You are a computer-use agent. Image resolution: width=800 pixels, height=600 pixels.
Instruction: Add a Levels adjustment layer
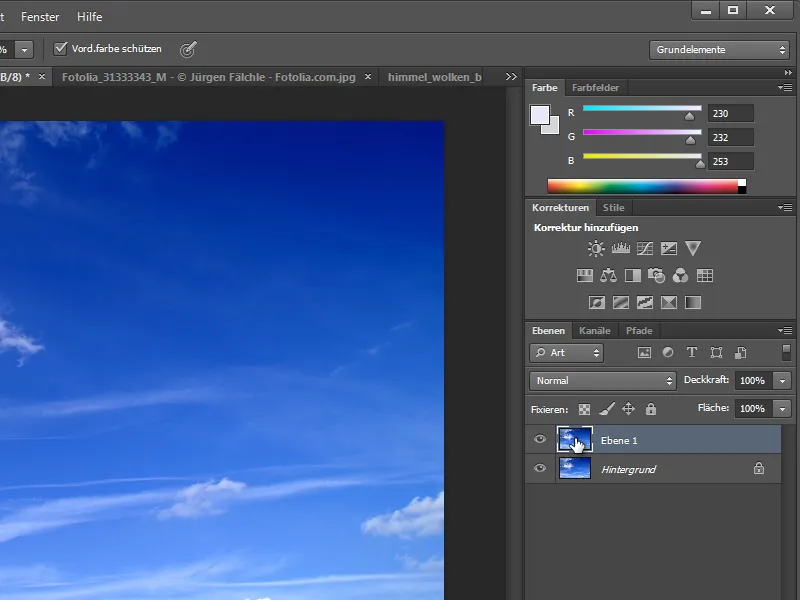click(620, 248)
